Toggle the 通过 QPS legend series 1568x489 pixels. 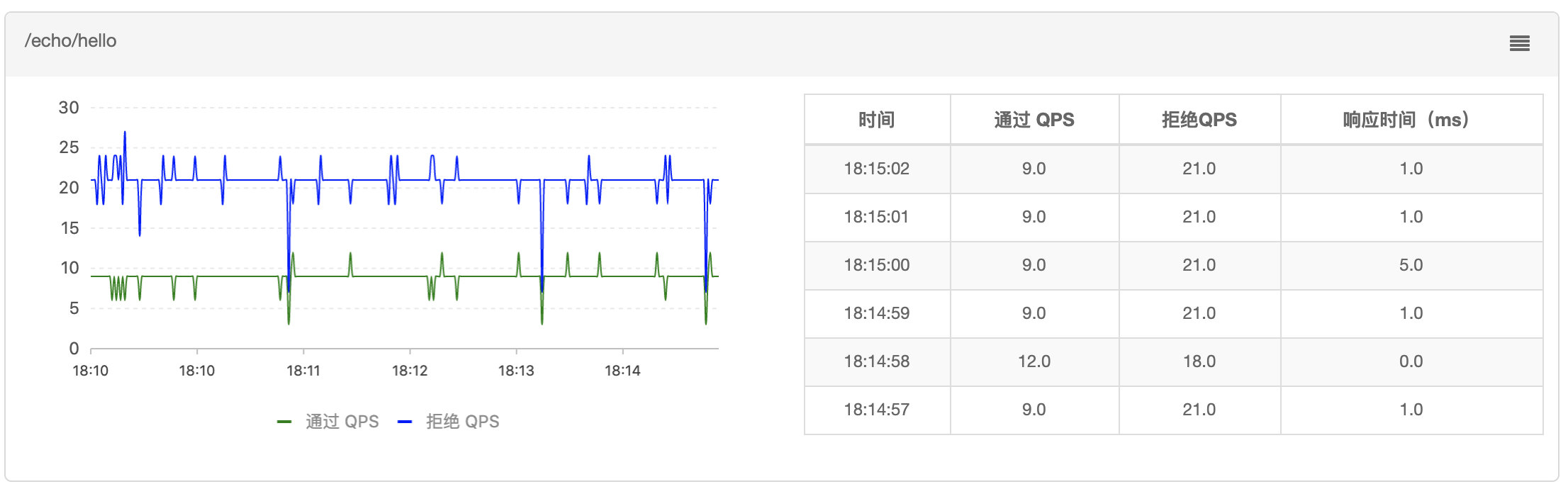(342, 422)
